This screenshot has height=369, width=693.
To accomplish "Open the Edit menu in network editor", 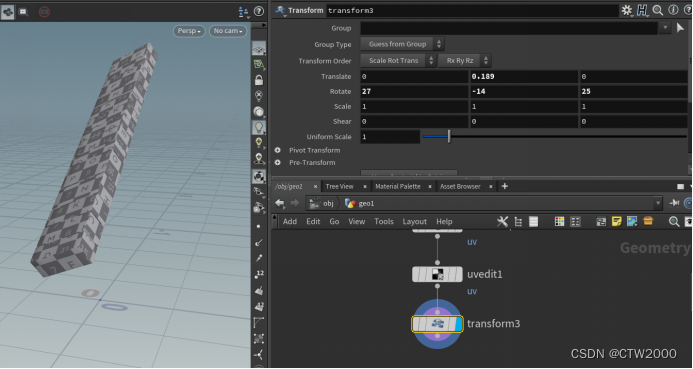I will click(313, 221).
